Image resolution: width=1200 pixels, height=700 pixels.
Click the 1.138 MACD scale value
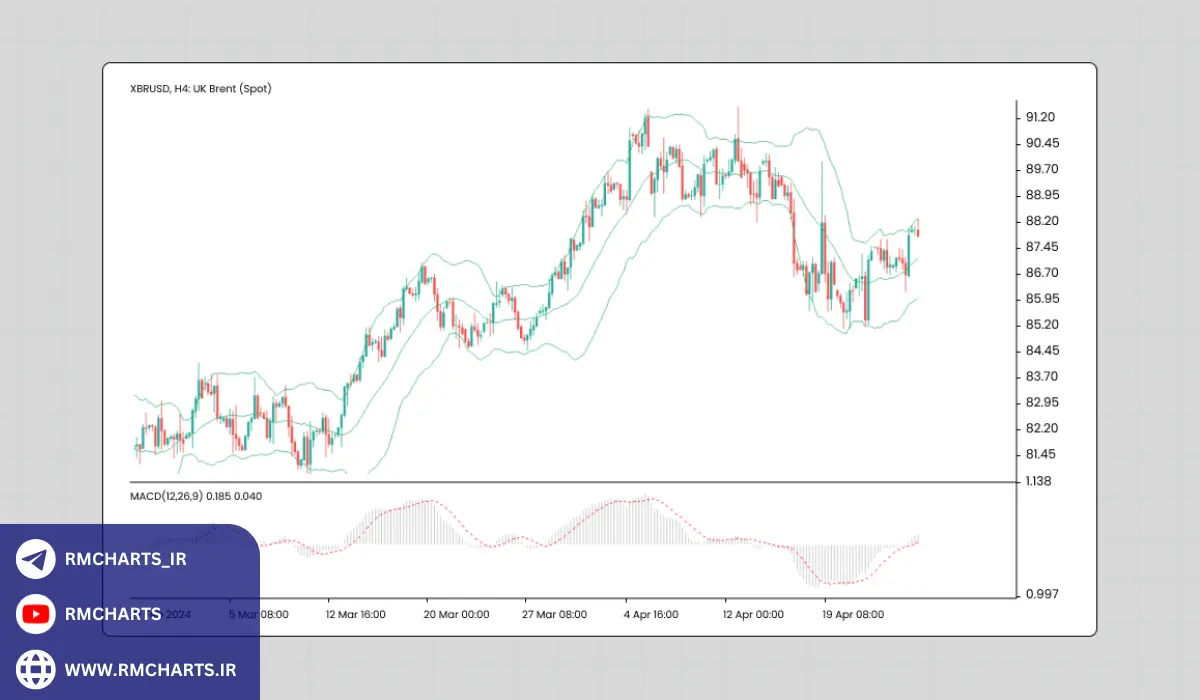[x=1038, y=481]
